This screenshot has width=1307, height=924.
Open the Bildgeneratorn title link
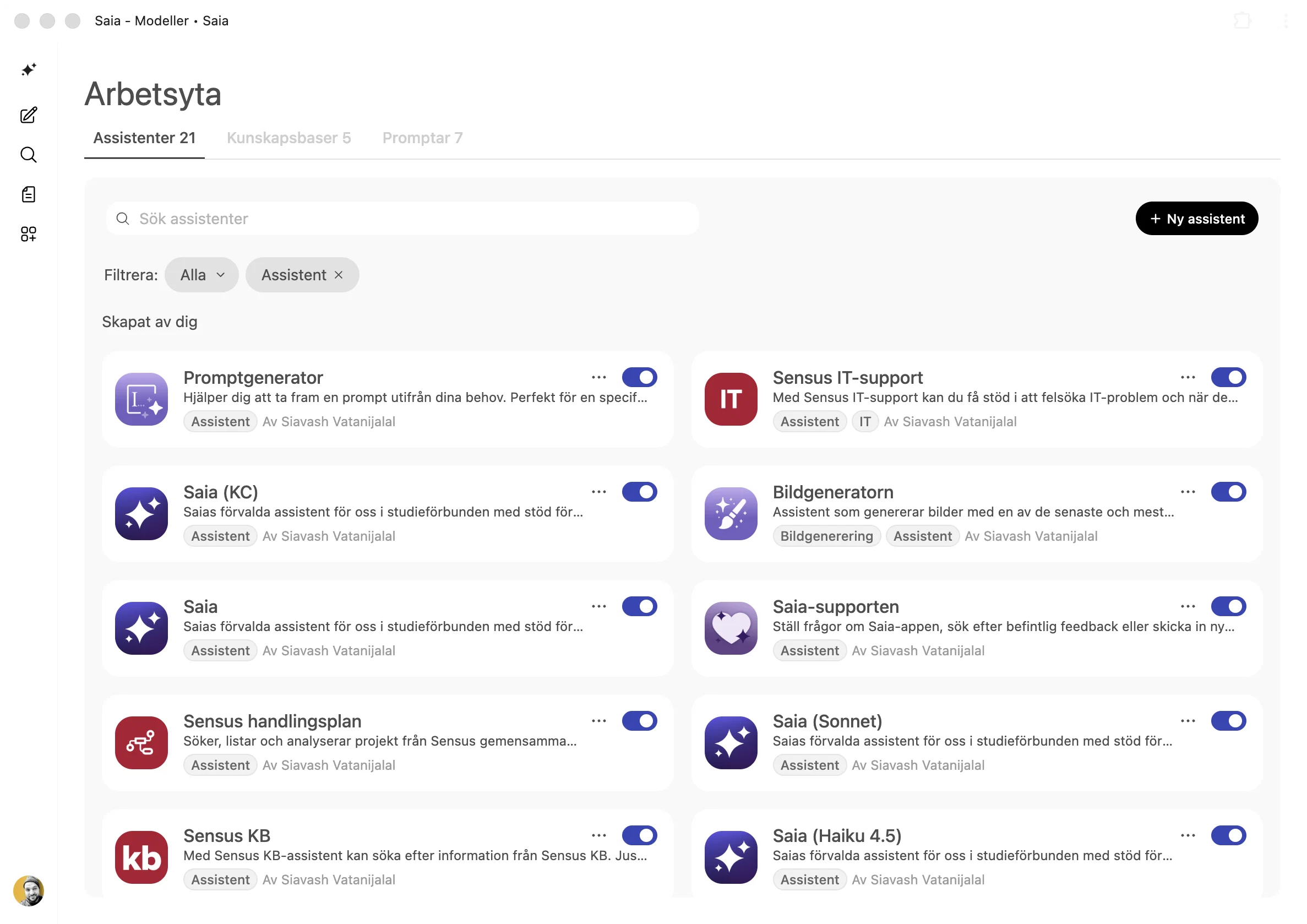(x=832, y=492)
